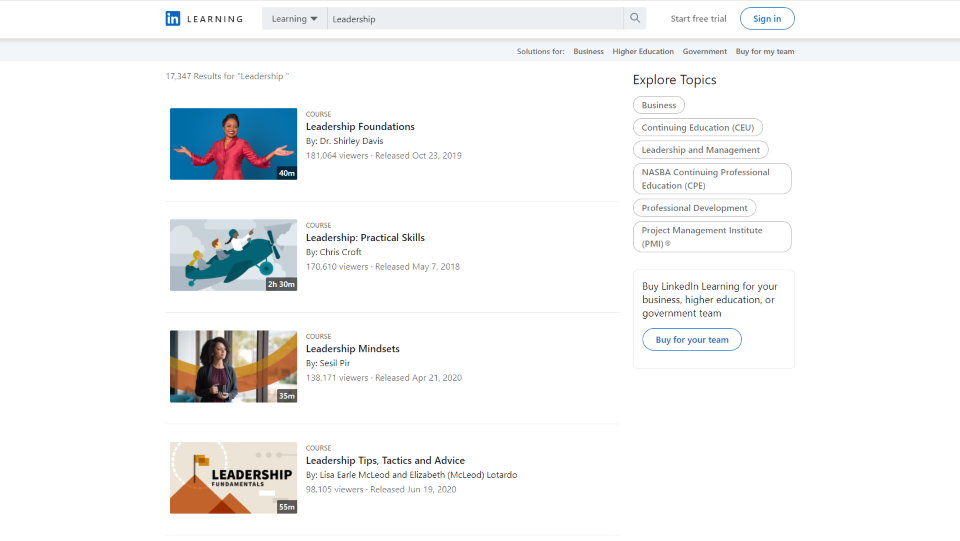Open Leadership: Practical Skills airplane thumbnail

233,255
